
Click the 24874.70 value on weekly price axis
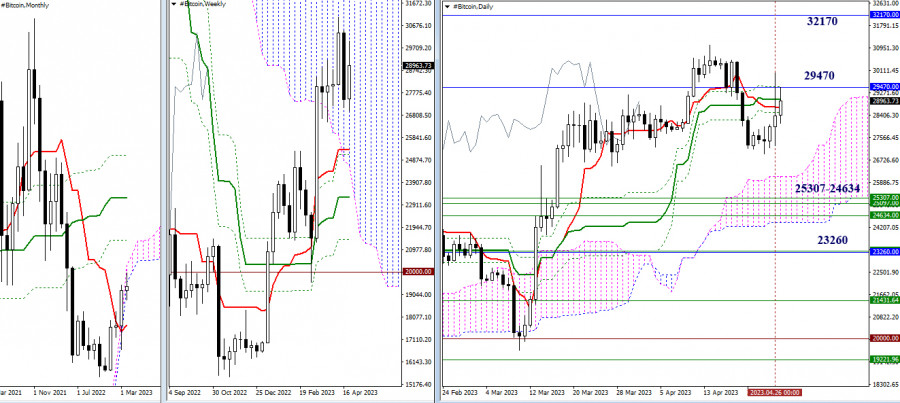pos(418,160)
